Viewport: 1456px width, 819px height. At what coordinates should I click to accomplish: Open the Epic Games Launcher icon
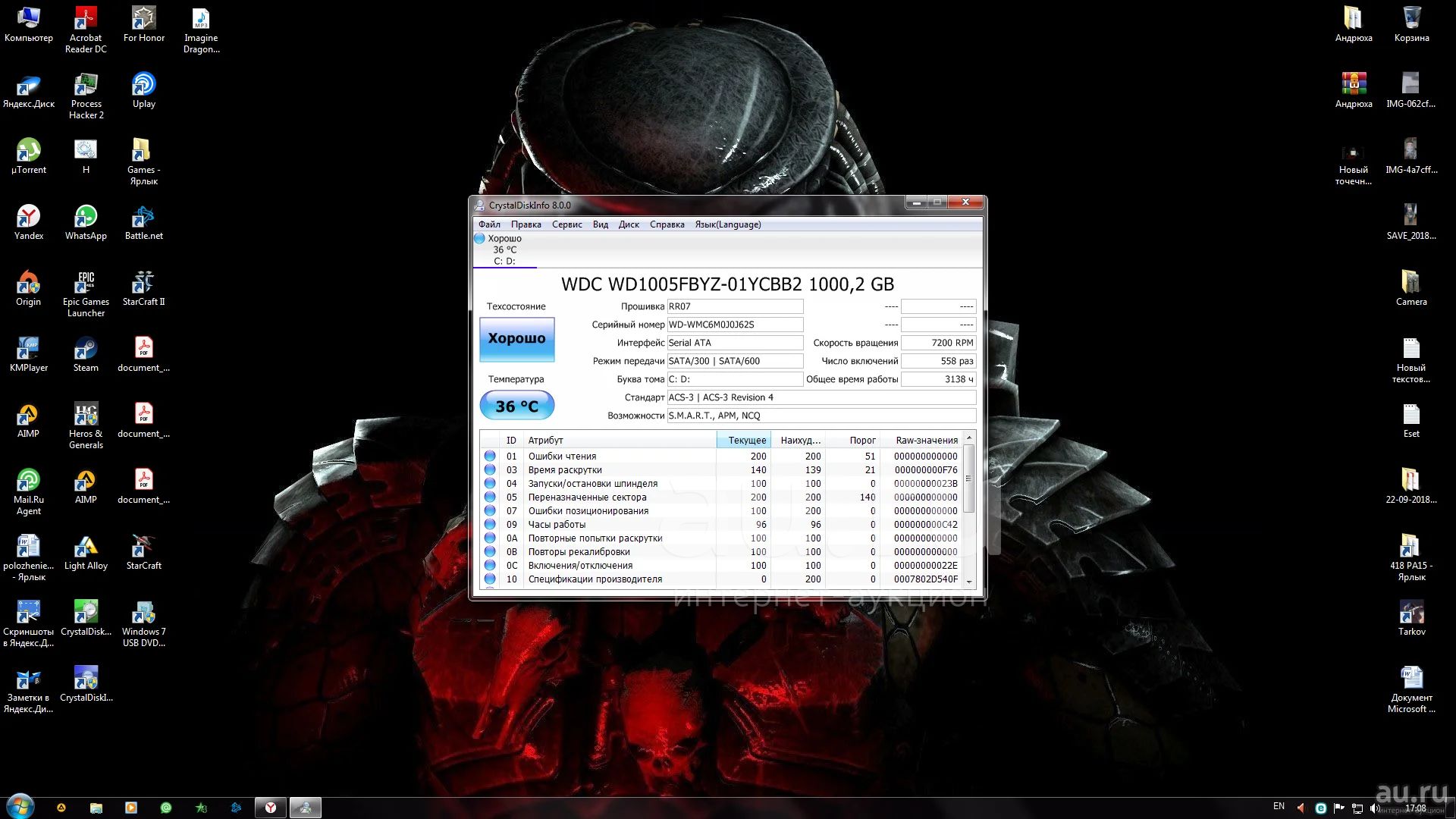86,284
